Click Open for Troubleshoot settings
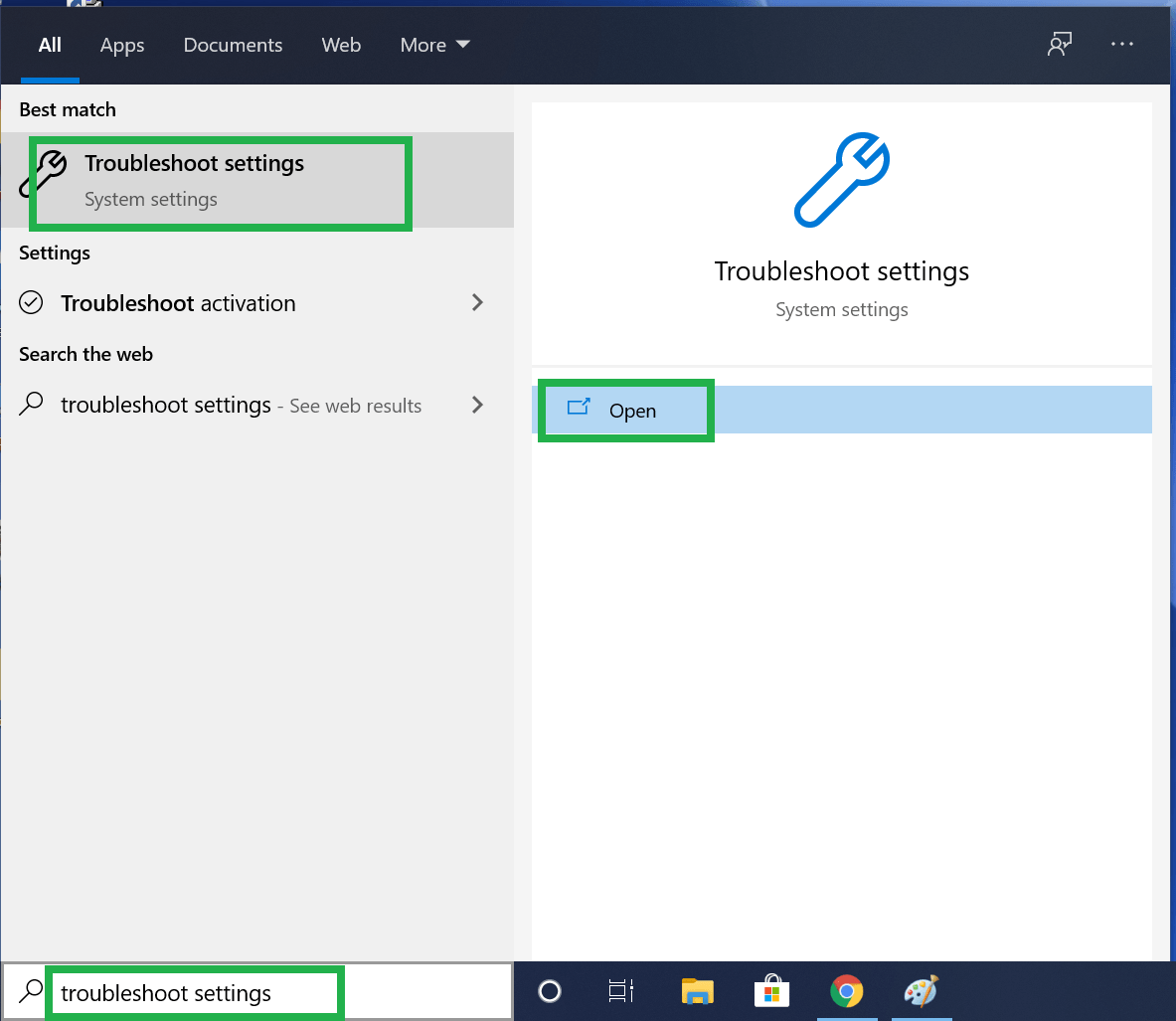Viewport: 1176px width, 1021px height. (632, 411)
